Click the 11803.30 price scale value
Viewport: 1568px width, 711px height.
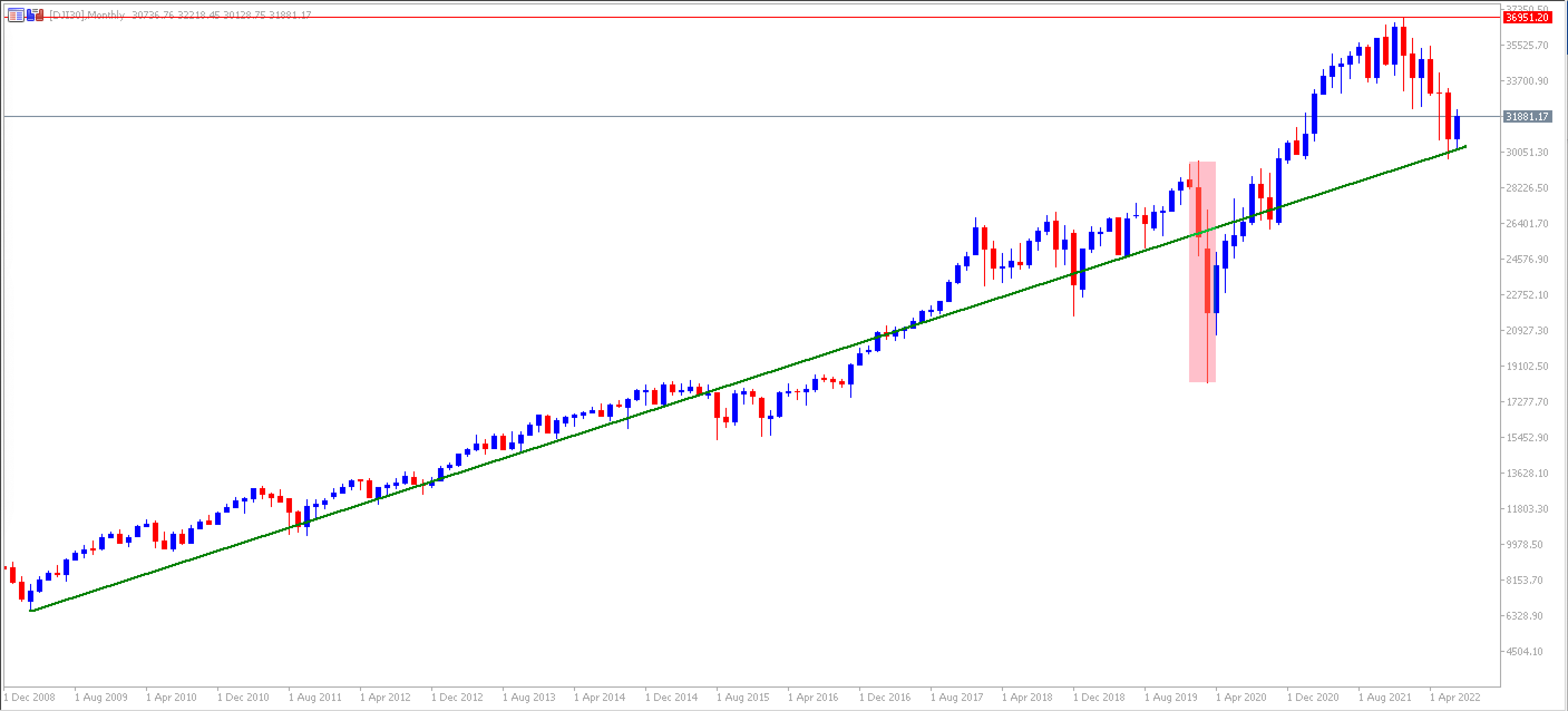(x=1527, y=509)
